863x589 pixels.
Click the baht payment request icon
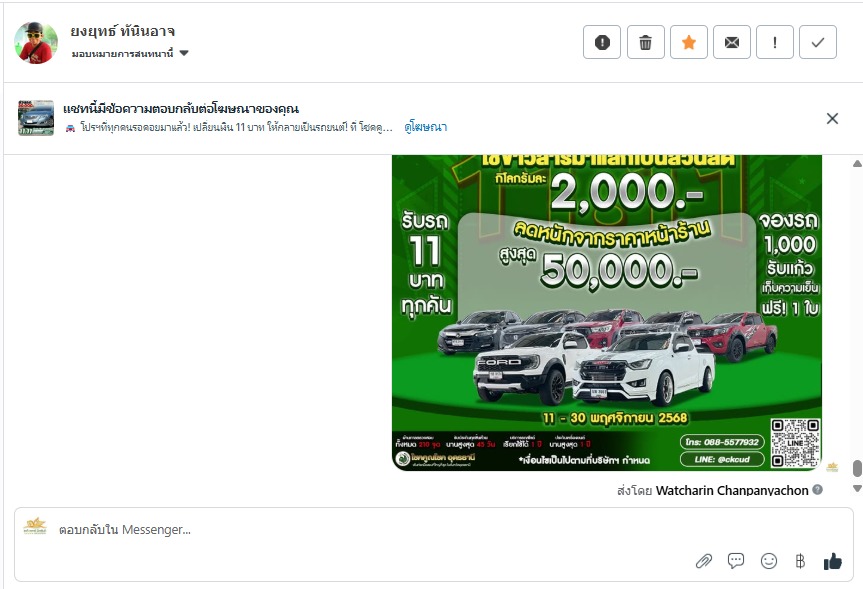click(800, 561)
